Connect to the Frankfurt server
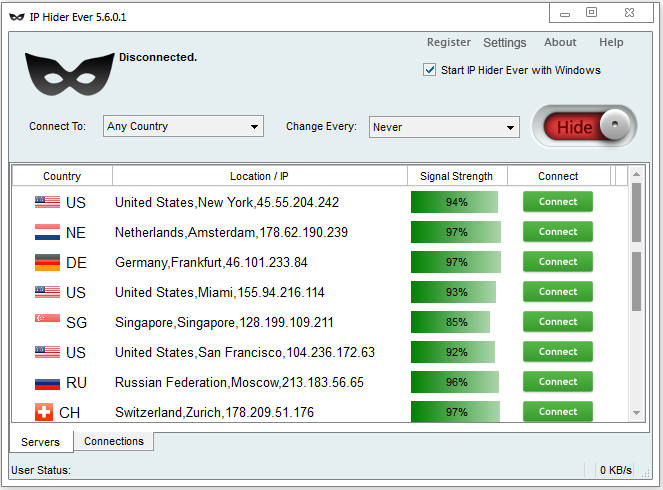The width and height of the screenshot is (663, 490). click(x=558, y=262)
